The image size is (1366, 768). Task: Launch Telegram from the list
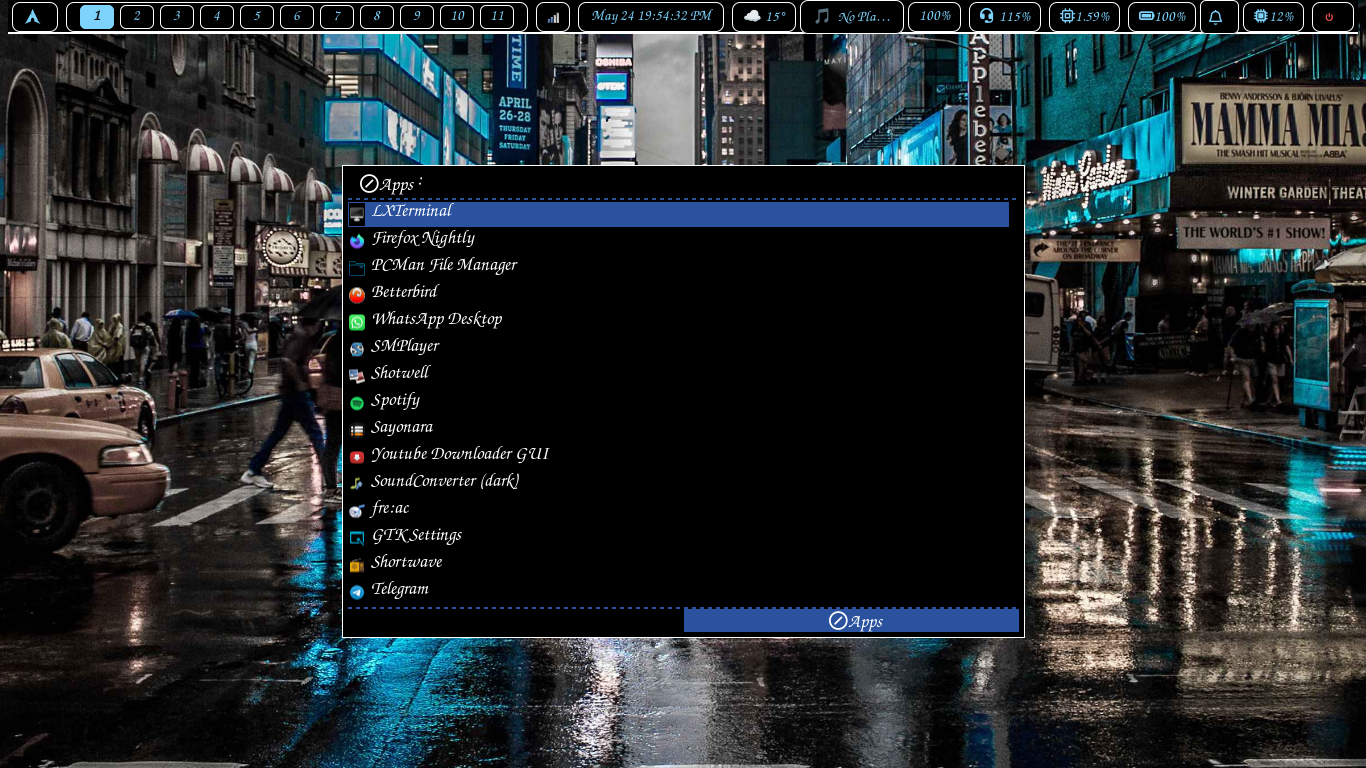[678, 592]
